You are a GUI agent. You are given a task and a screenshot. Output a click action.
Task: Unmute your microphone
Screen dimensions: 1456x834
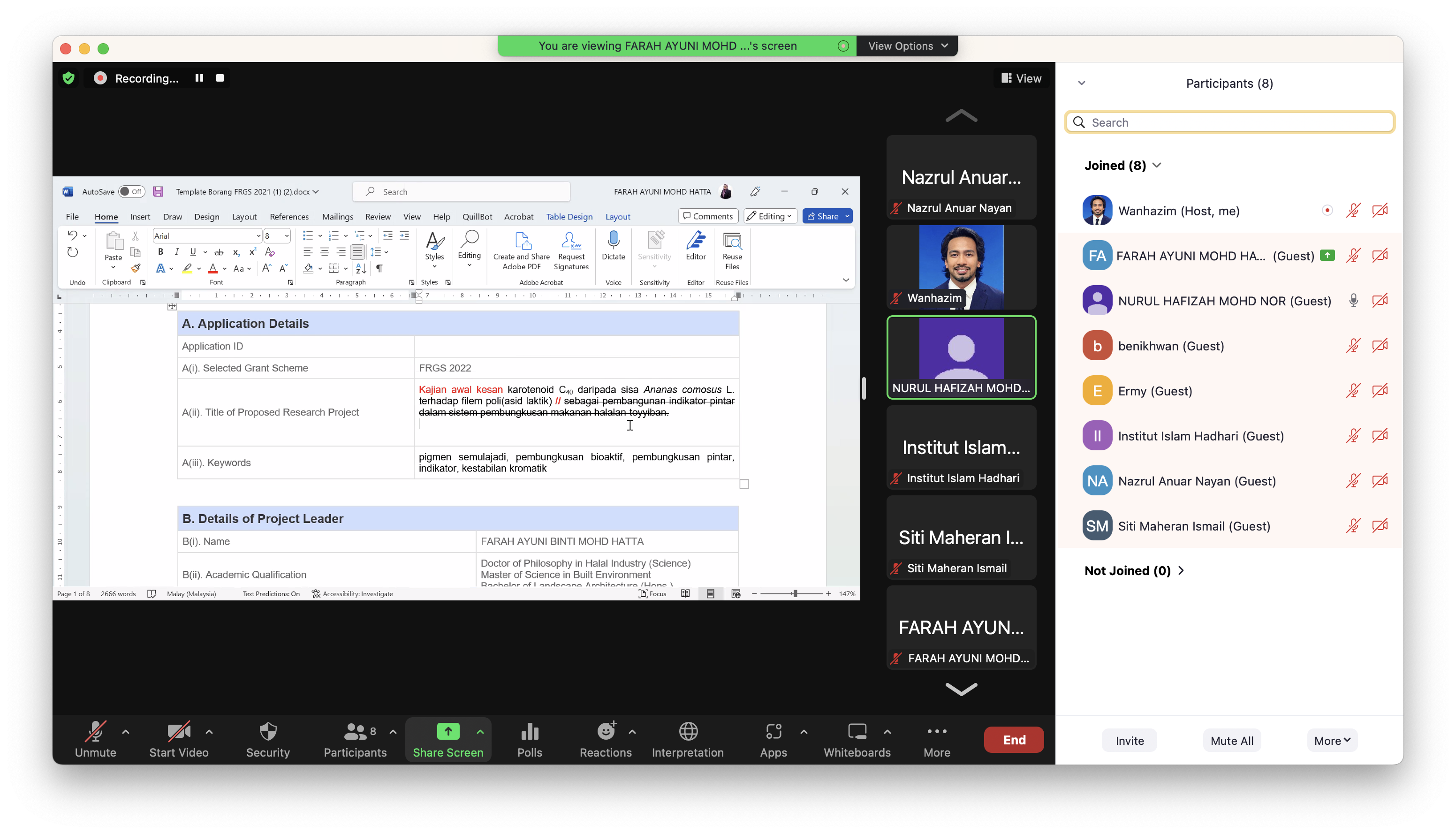pos(95,739)
